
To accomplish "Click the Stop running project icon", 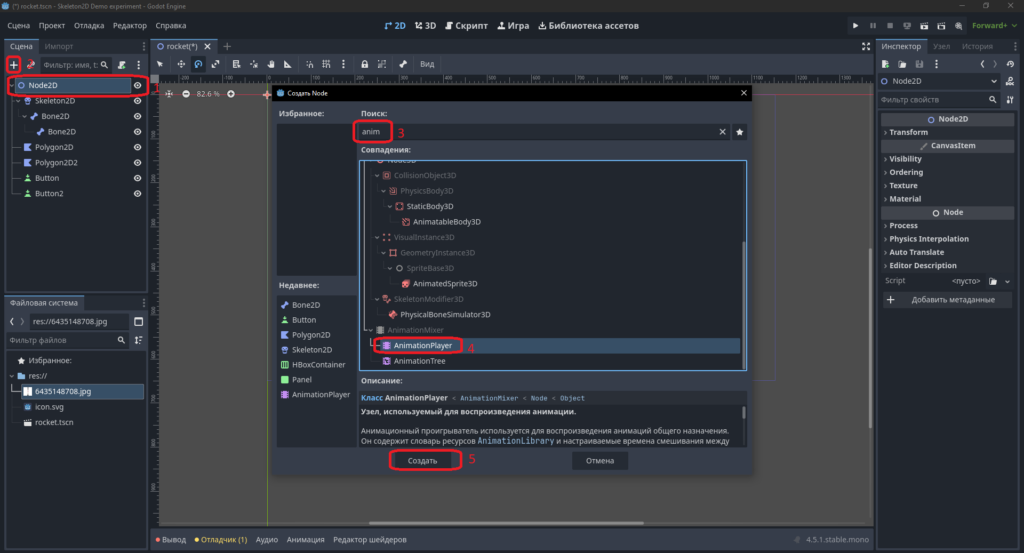I will tap(889, 25).
